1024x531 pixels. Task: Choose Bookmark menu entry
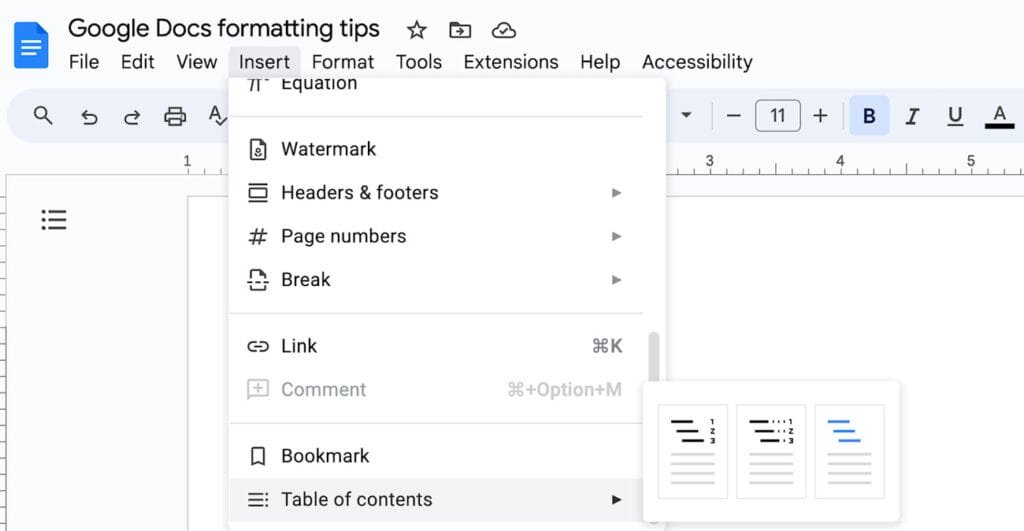436,456
